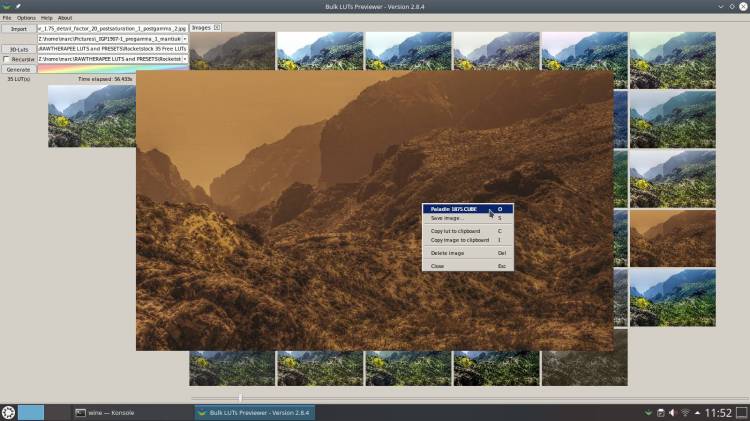Screen dimensions: 750x421
Task: Click the thumbnail size slider handle
Action: click(240, 398)
